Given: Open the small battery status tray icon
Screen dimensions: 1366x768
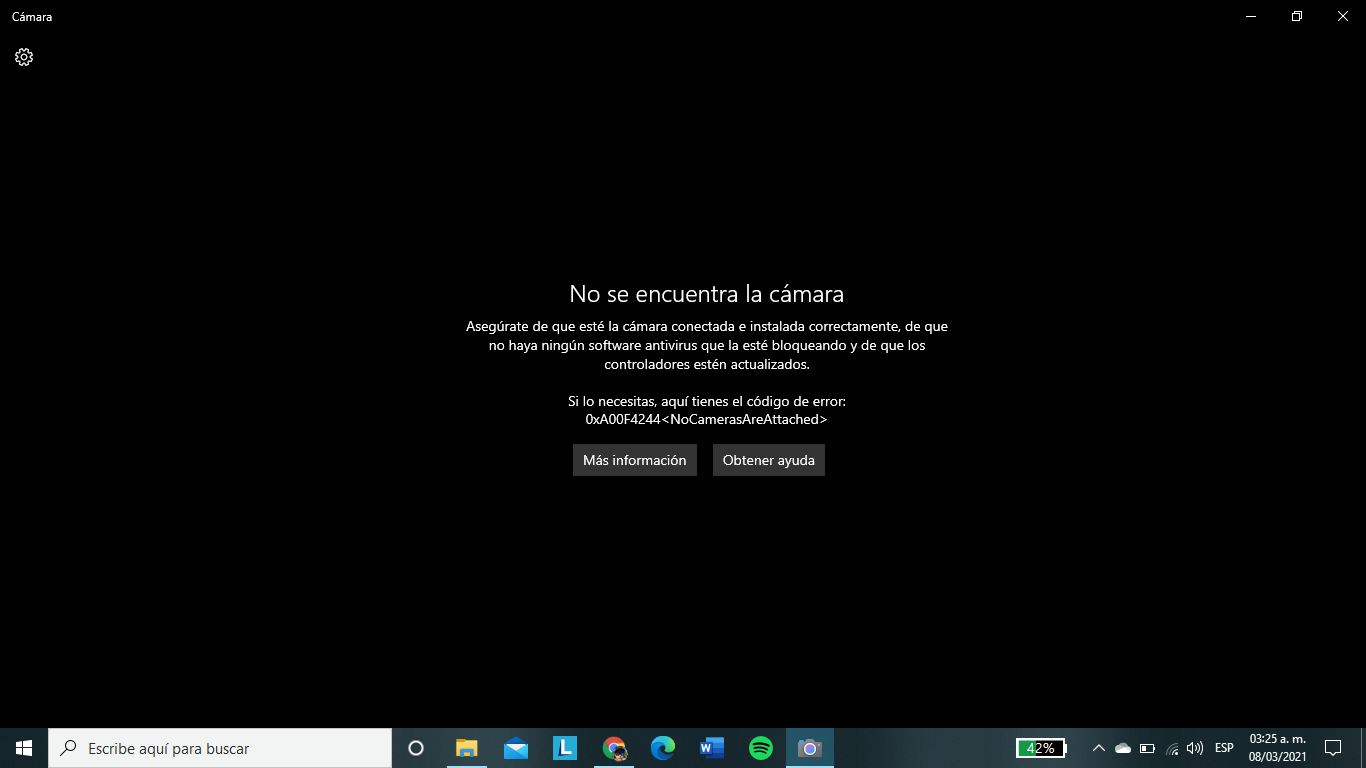Looking at the screenshot, I should pyautogui.click(x=1148, y=748).
